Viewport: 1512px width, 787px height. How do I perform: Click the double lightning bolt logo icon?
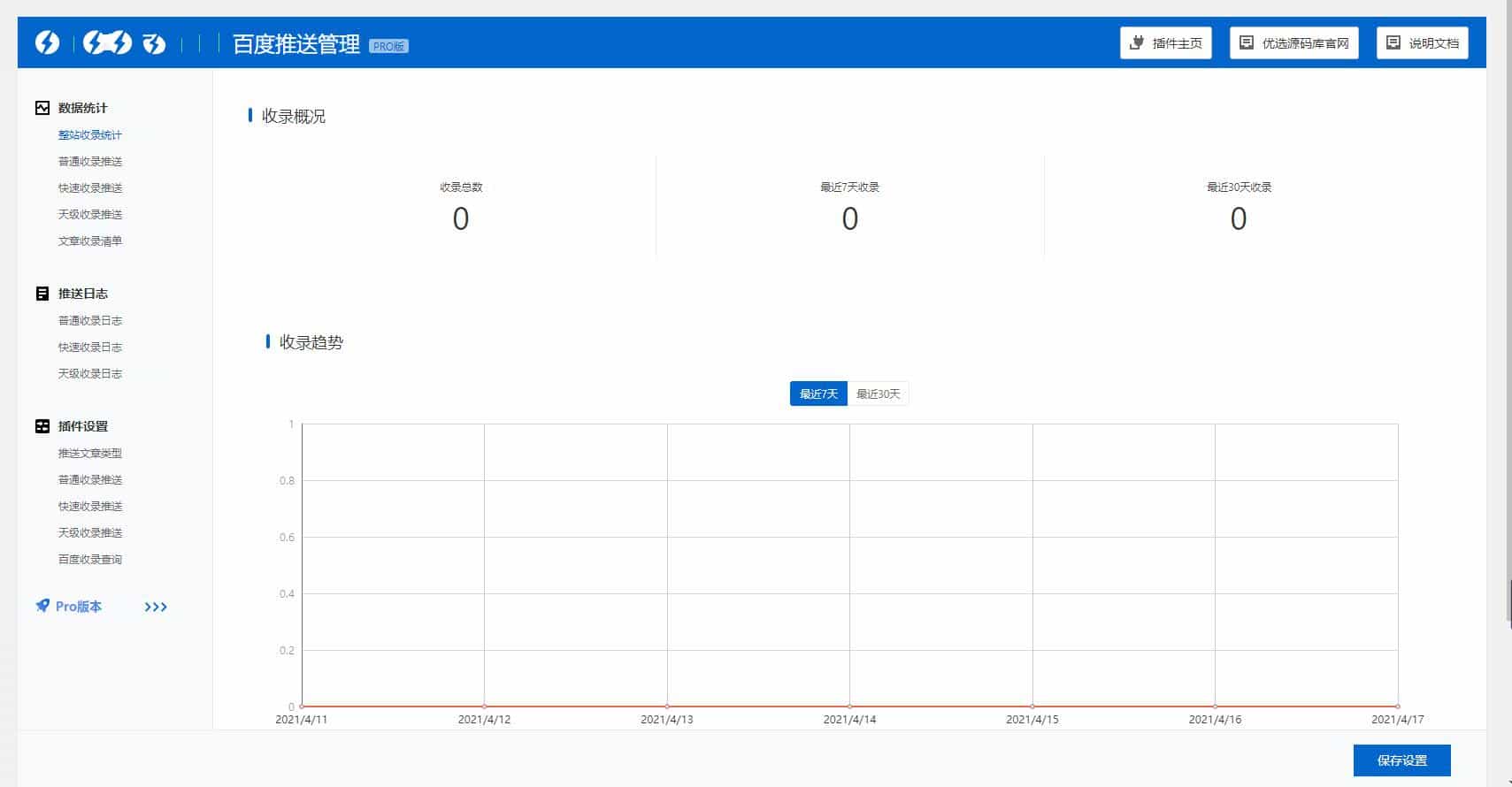[x=107, y=42]
